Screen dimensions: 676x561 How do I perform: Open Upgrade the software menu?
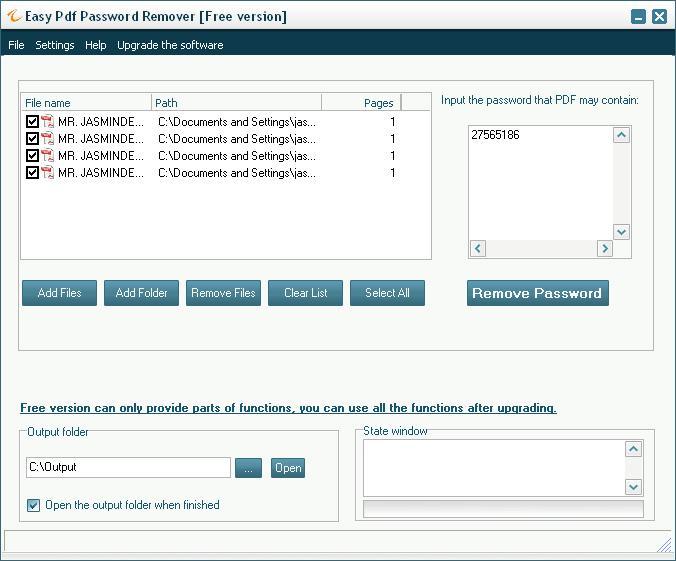(x=170, y=45)
